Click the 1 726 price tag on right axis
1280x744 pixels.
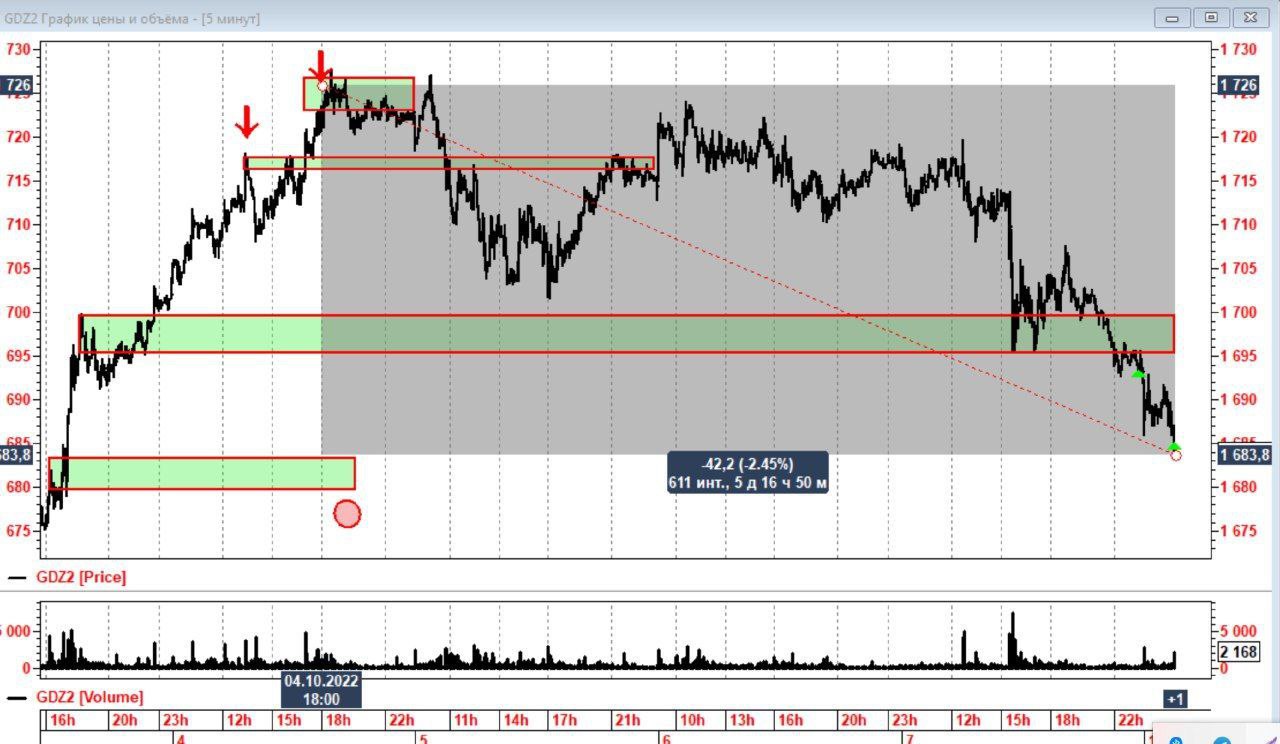point(1241,86)
